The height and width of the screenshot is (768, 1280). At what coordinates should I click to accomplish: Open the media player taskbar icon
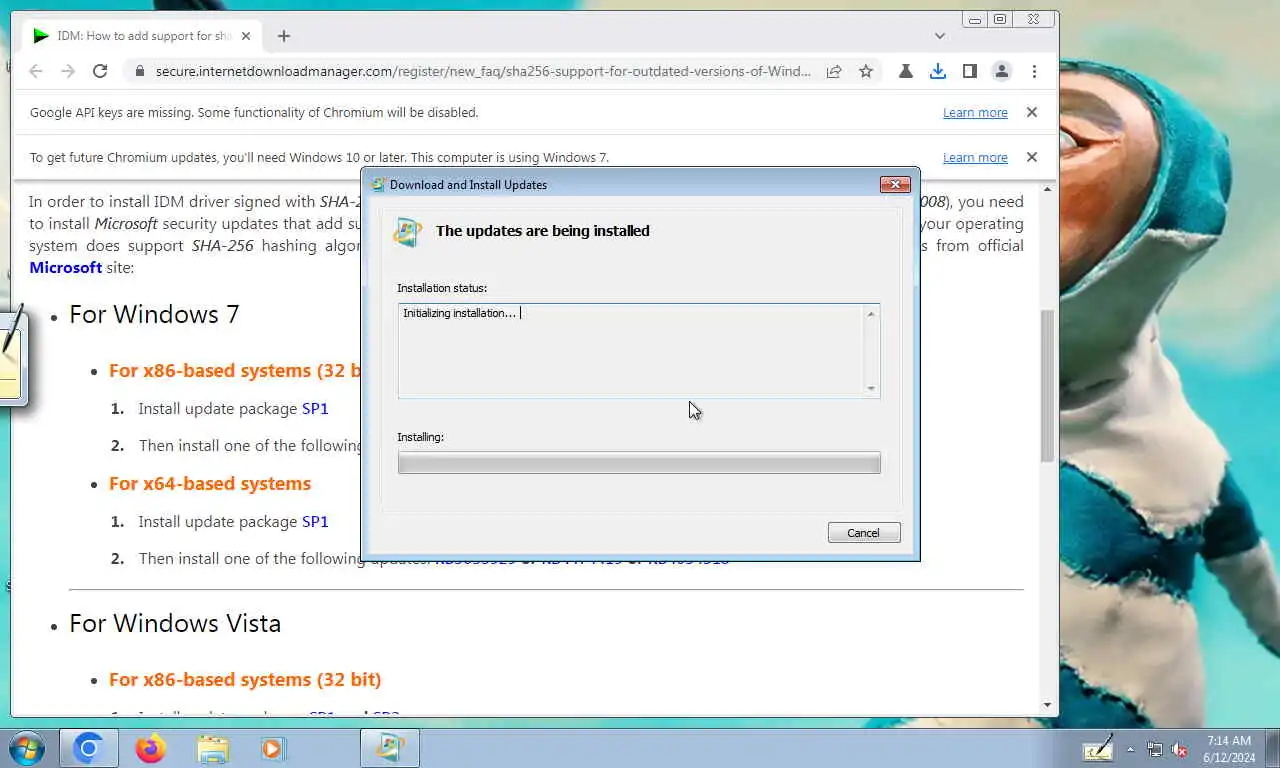tap(273, 748)
